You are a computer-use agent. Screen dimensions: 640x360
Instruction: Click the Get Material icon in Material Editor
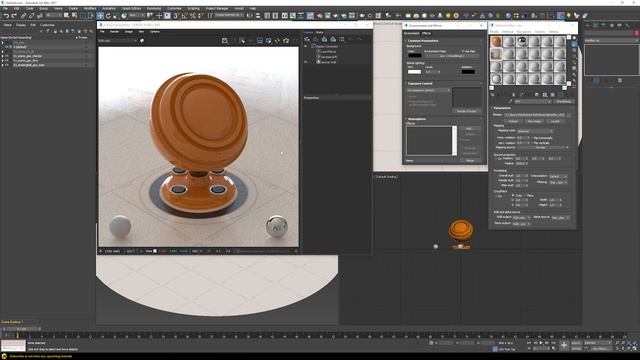tap(493, 94)
